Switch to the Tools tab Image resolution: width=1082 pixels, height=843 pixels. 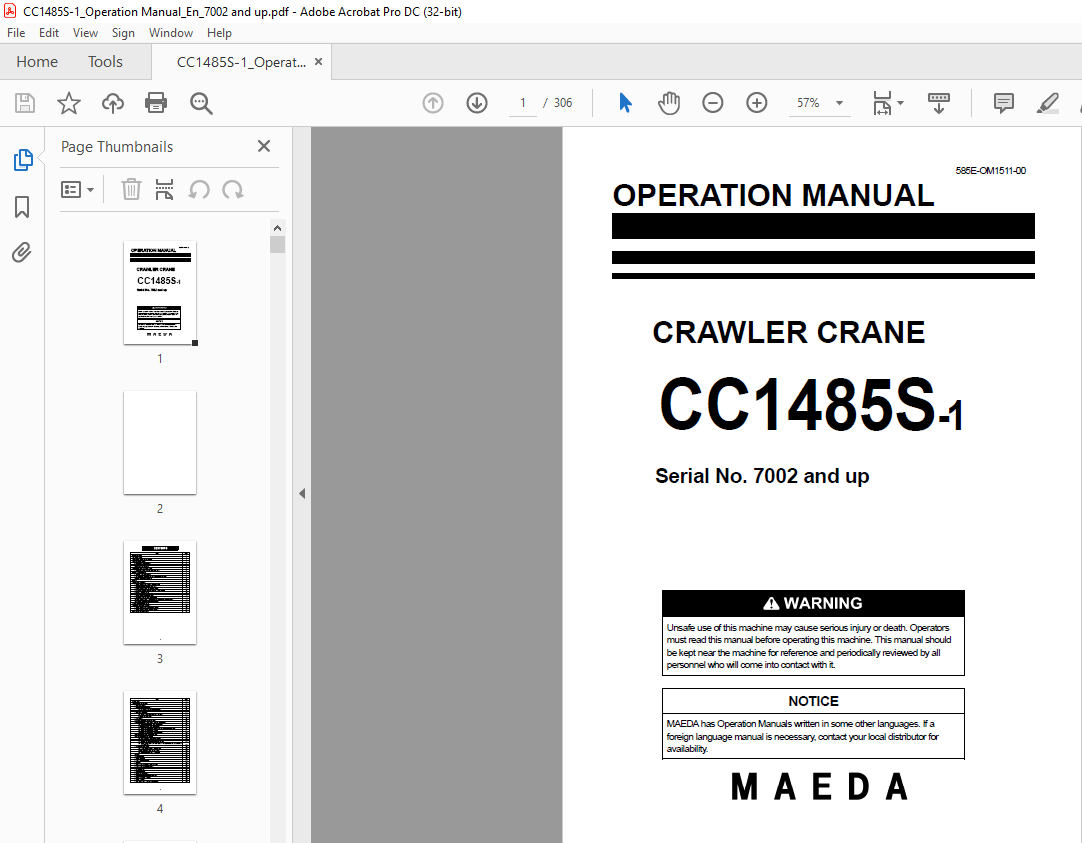tap(105, 61)
